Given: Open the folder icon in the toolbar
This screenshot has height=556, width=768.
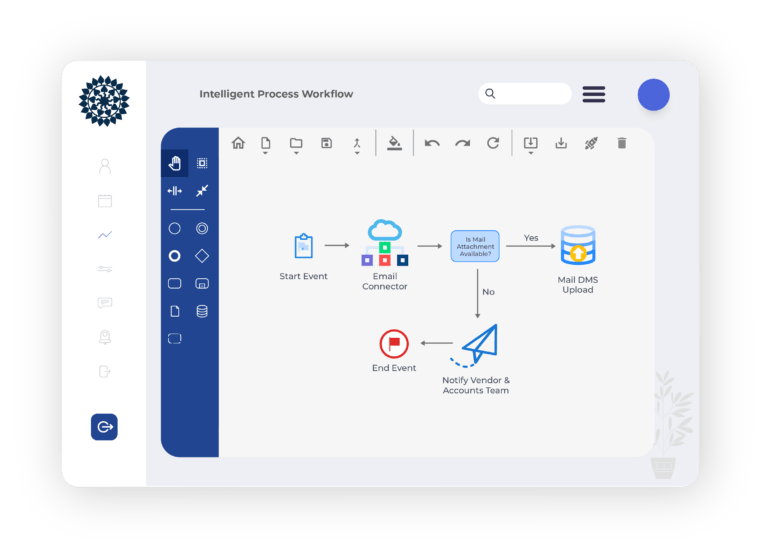Looking at the screenshot, I should [x=296, y=143].
